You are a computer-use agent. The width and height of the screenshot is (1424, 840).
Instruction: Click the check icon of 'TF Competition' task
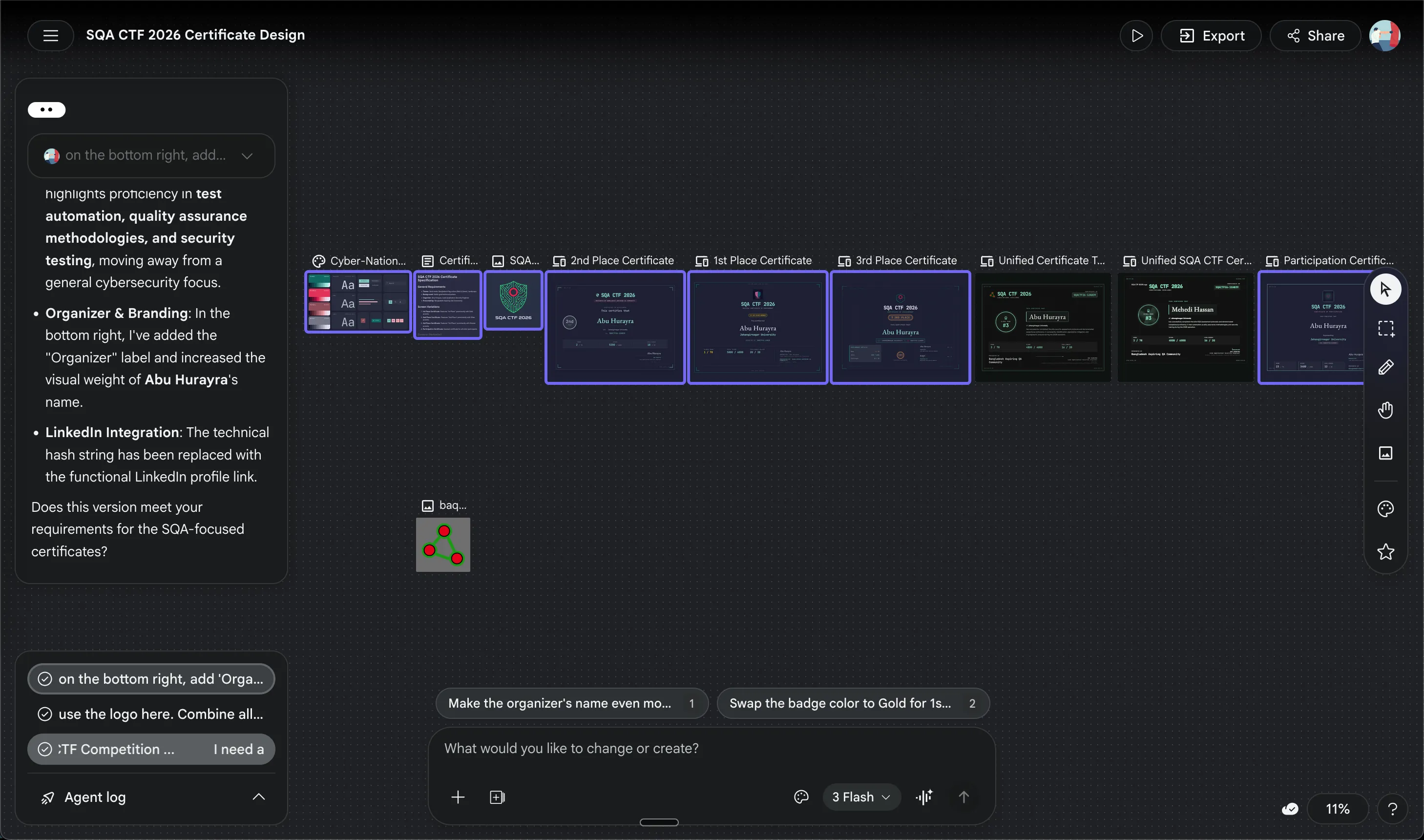(x=45, y=749)
